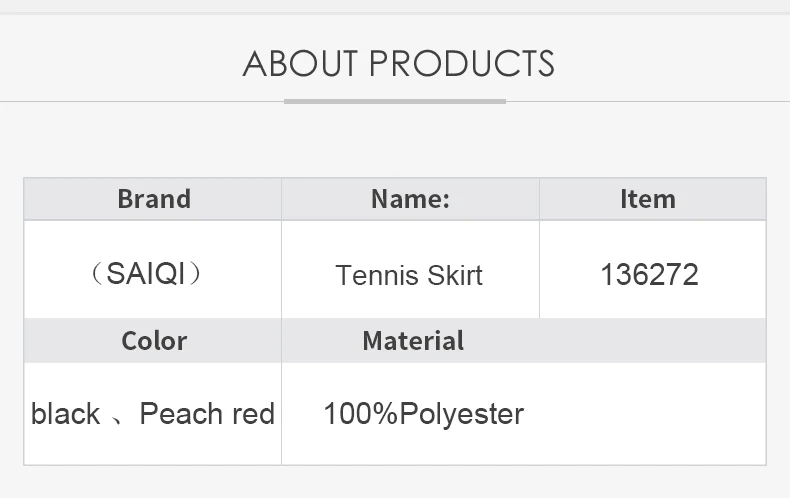The width and height of the screenshot is (790, 498).
Task: Click empty header cell right of Material
Action: tap(650, 341)
